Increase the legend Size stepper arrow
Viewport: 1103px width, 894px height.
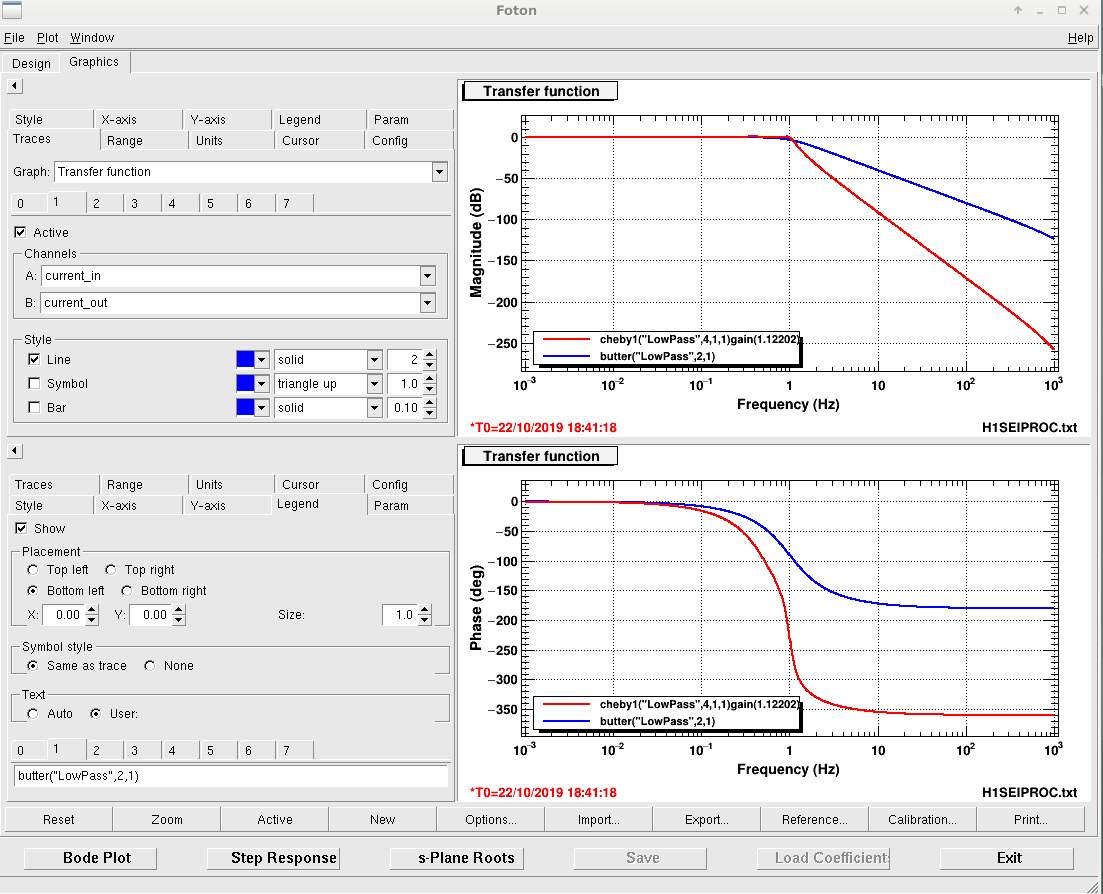(x=424, y=610)
